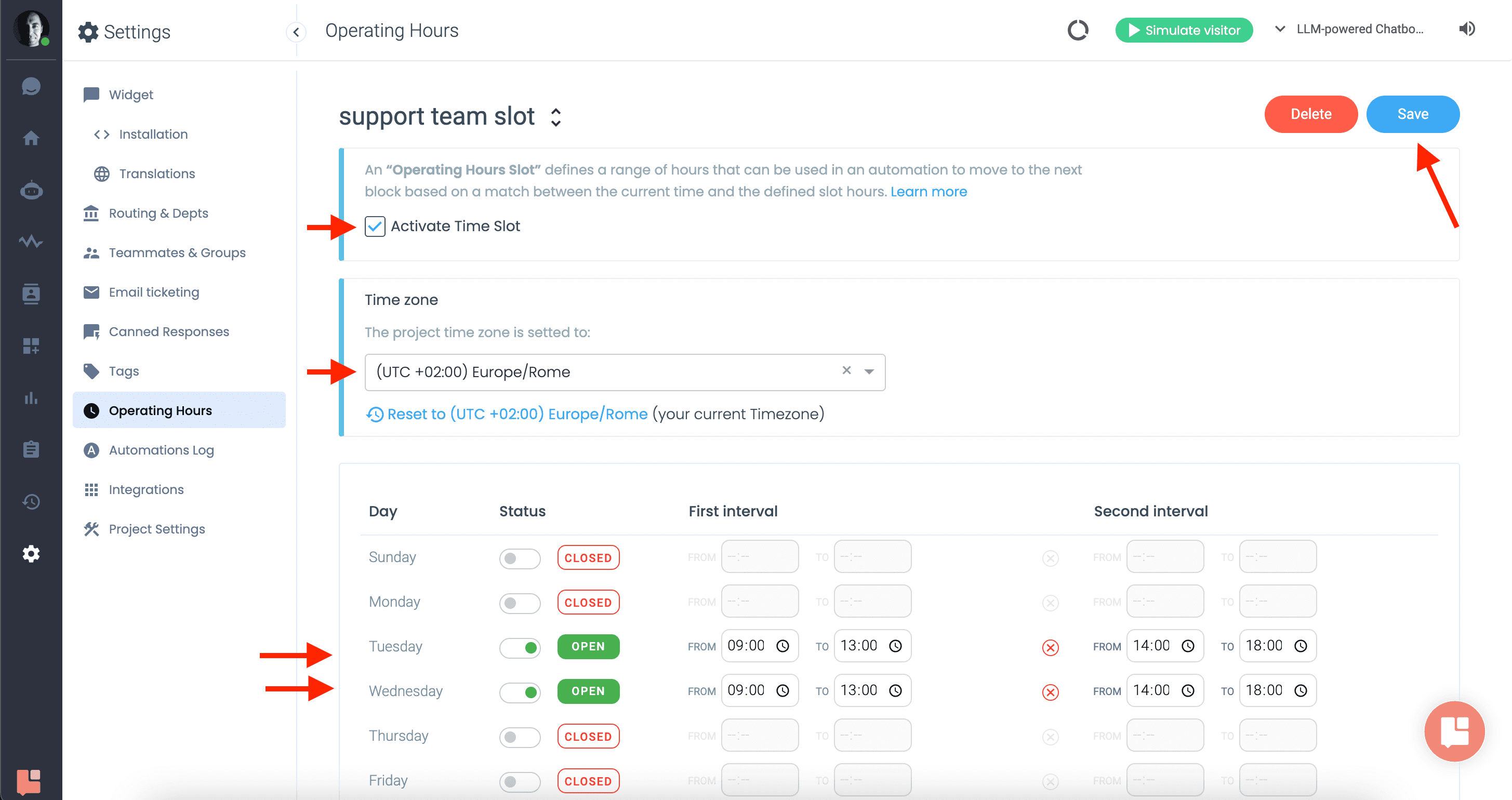The height and width of the screenshot is (800, 1512).
Task: Click the OPEN status badge for Tuesday
Action: 588,646
